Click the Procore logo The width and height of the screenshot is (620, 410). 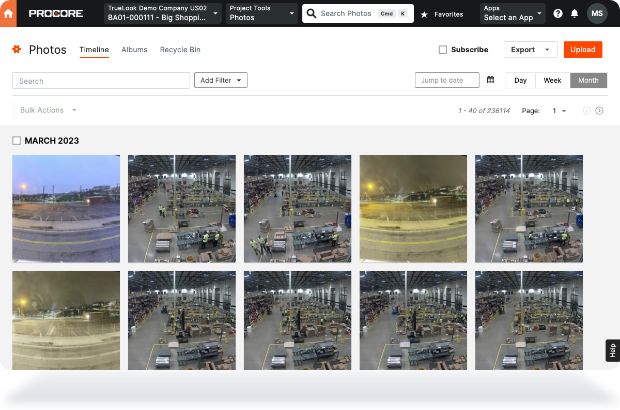tap(56, 13)
